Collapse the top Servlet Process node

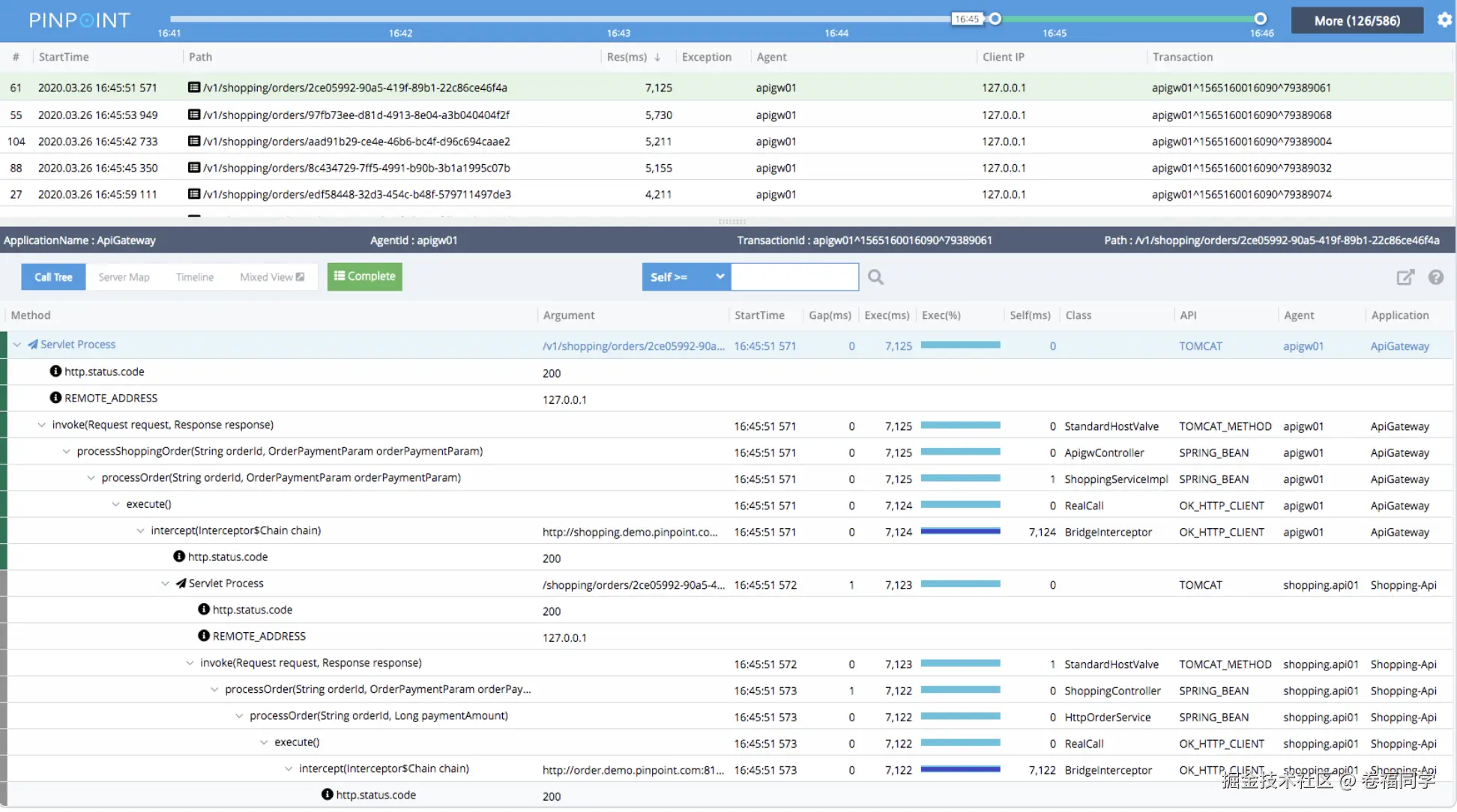(17, 345)
